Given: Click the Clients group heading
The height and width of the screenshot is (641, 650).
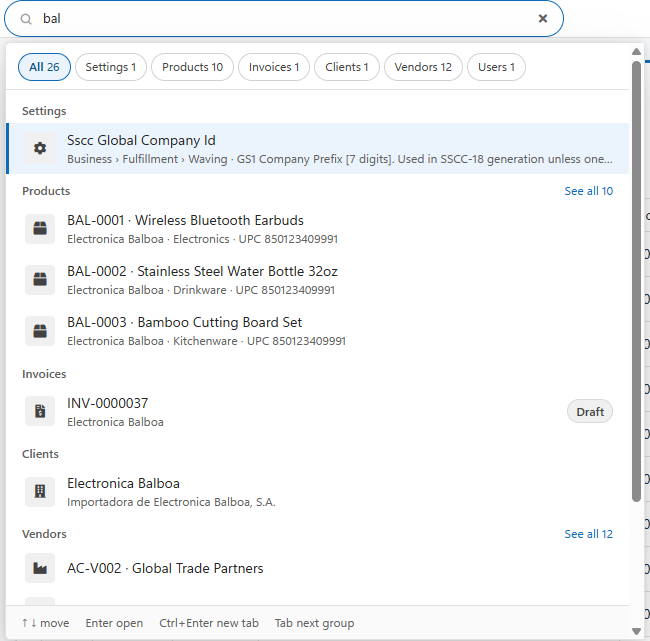Looking at the screenshot, I should [40, 454].
